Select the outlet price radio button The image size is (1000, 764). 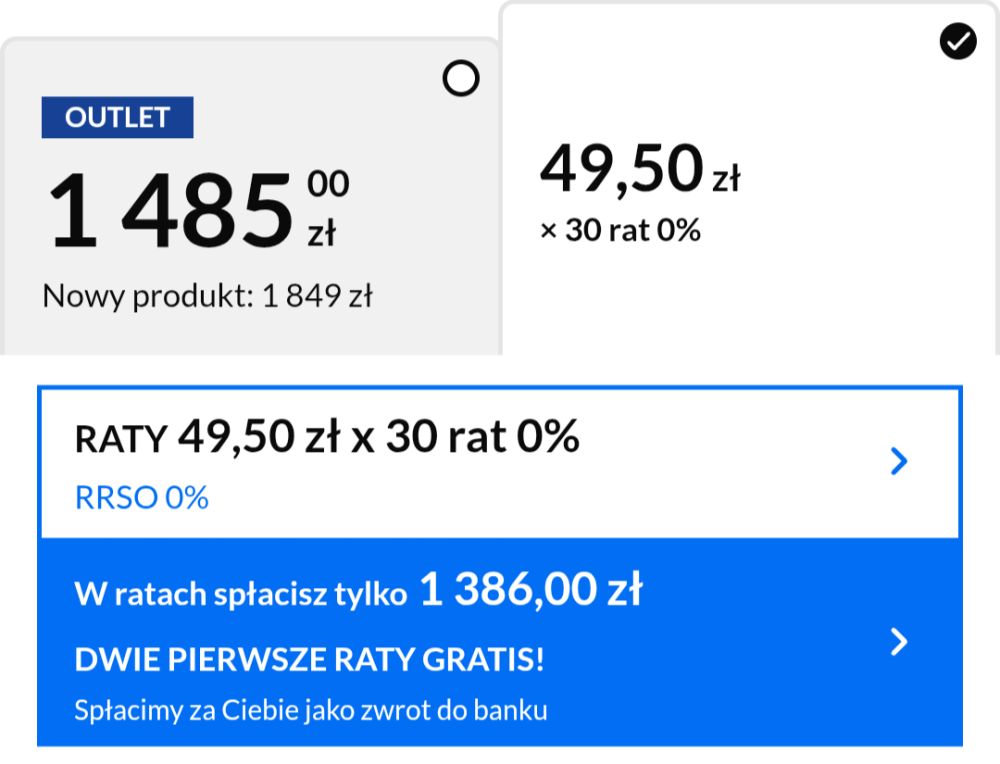(x=461, y=78)
